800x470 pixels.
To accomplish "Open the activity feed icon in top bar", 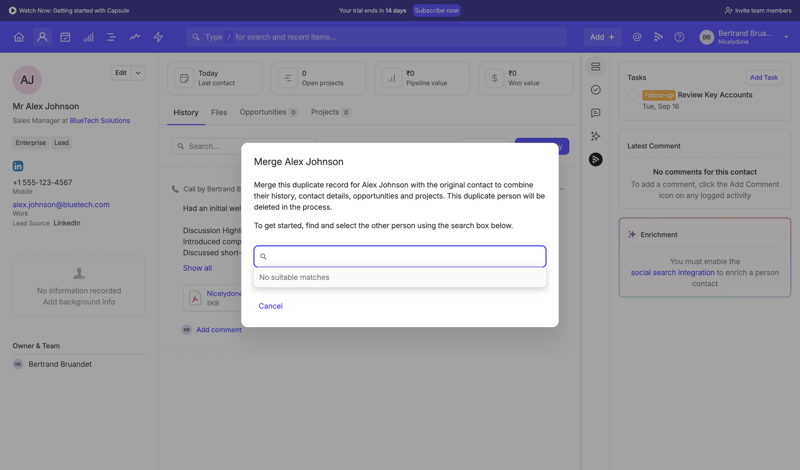I will (x=658, y=37).
